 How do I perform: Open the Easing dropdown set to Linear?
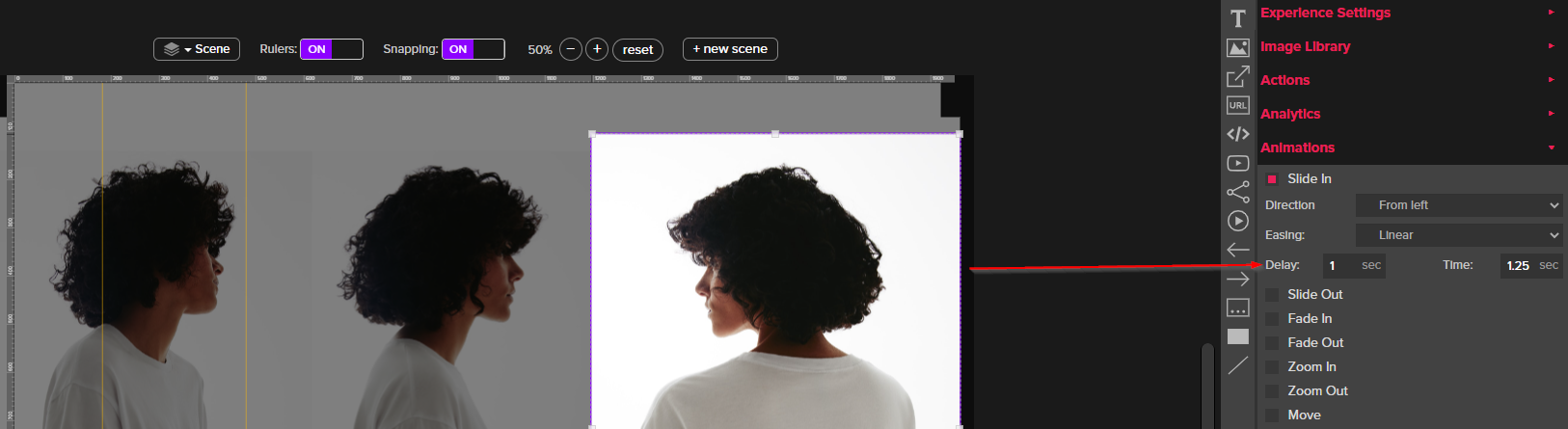pos(1459,235)
